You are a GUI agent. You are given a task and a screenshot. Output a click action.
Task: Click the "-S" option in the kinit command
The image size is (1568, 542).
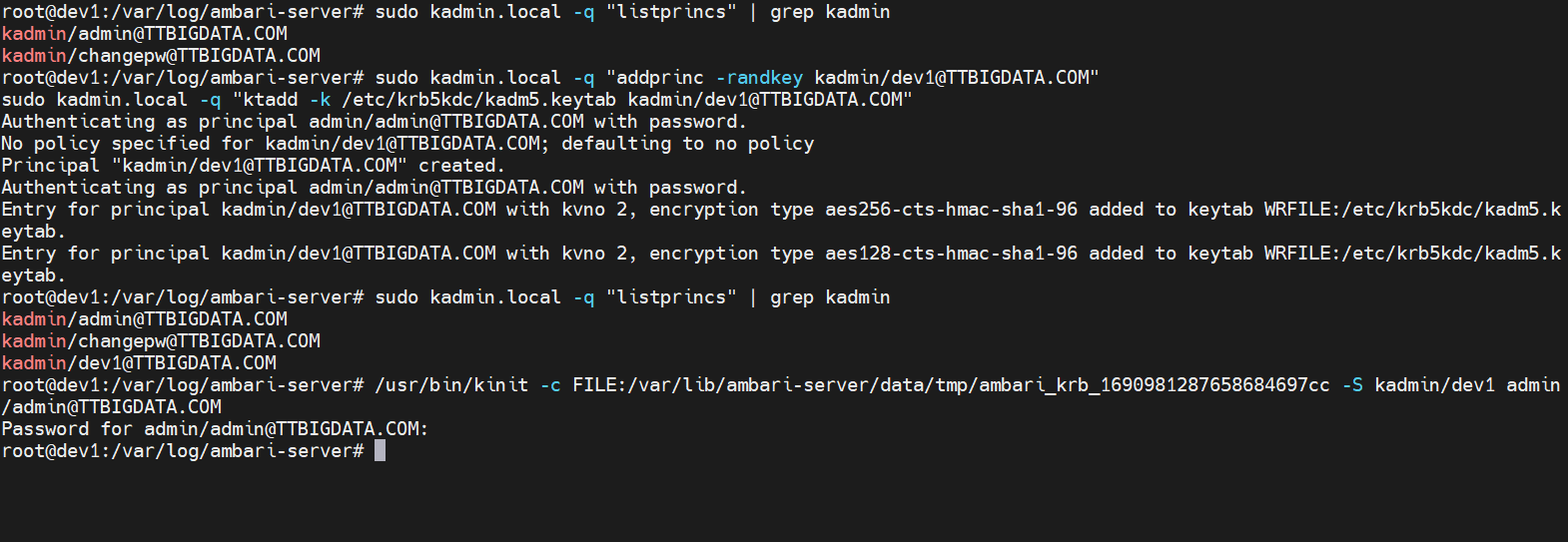[1352, 385]
